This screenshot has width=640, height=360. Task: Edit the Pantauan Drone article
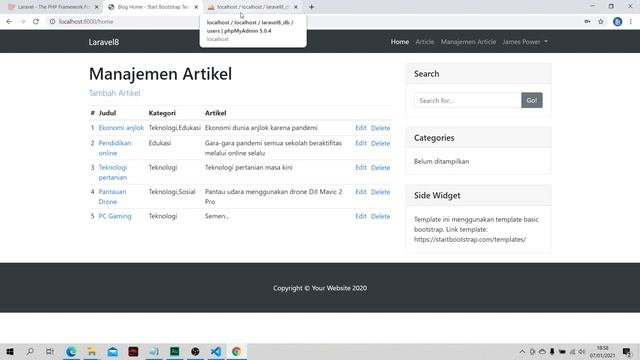(361, 192)
